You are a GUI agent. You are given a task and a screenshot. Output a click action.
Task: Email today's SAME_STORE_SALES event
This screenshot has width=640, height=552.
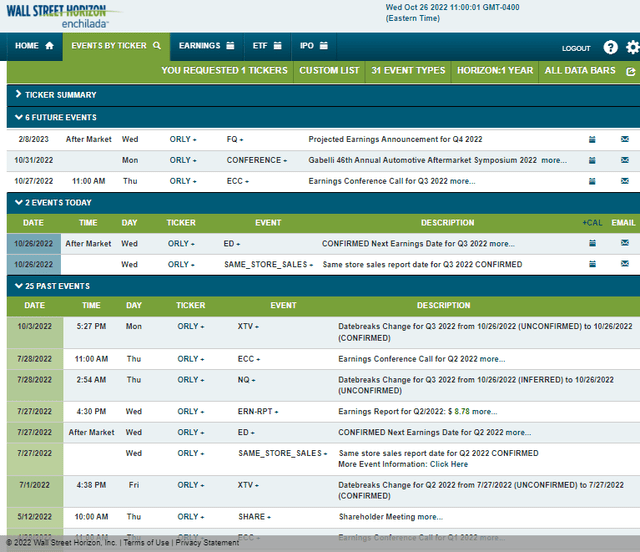pos(624,264)
